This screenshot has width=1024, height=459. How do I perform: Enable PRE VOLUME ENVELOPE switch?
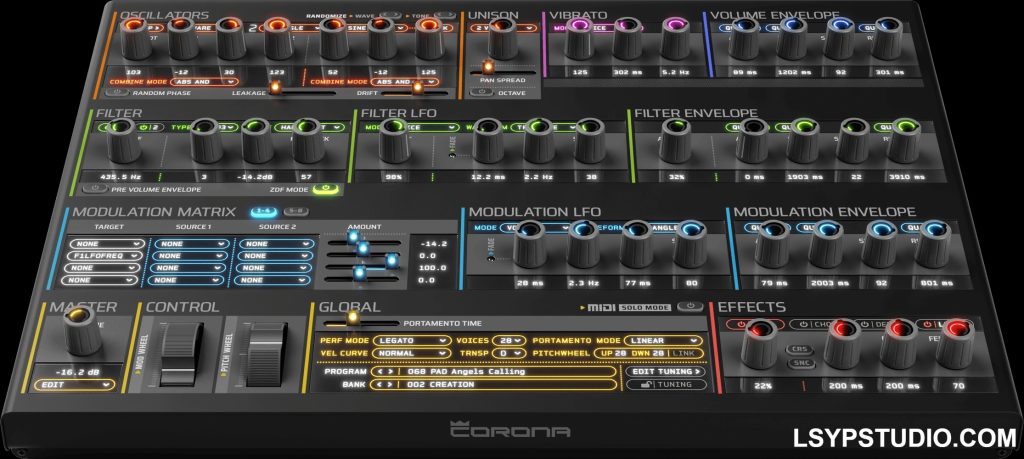coord(96,189)
